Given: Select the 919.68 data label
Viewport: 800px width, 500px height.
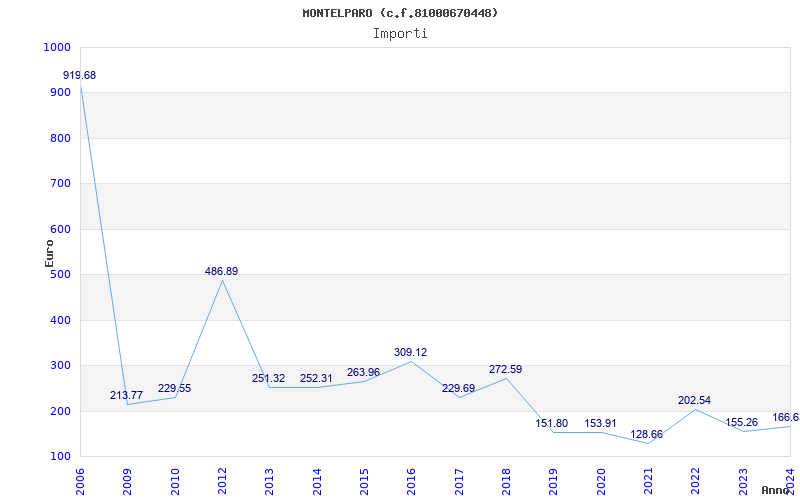Looking at the screenshot, I should tap(79, 76).
